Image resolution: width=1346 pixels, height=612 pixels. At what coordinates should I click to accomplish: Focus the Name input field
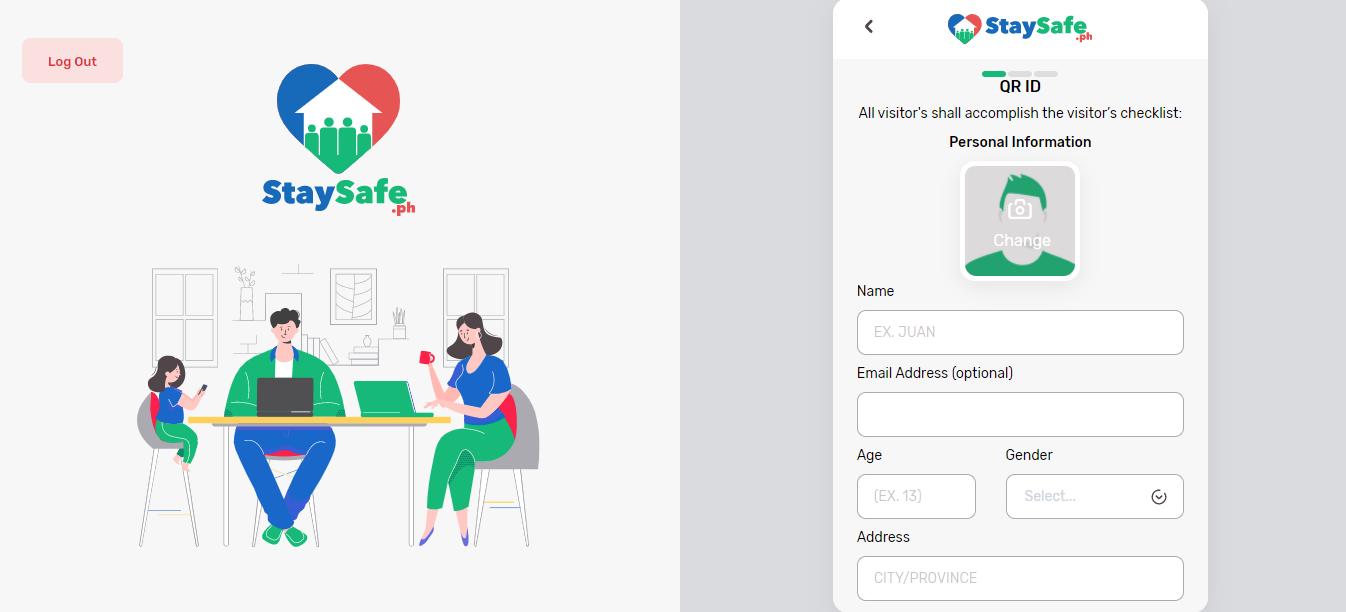pyautogui.click(x=1020, y=332)
